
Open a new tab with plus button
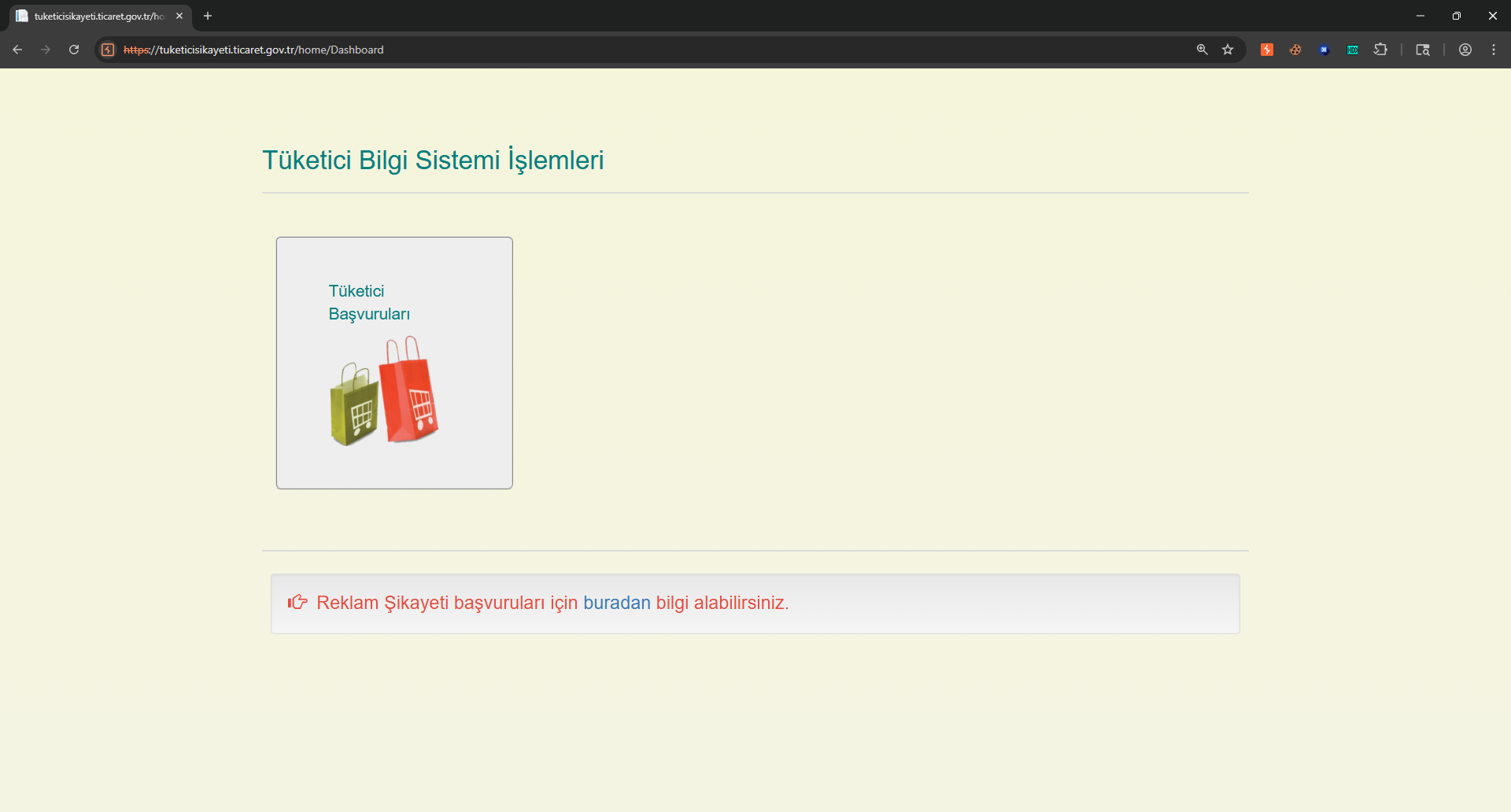[208, 16]
